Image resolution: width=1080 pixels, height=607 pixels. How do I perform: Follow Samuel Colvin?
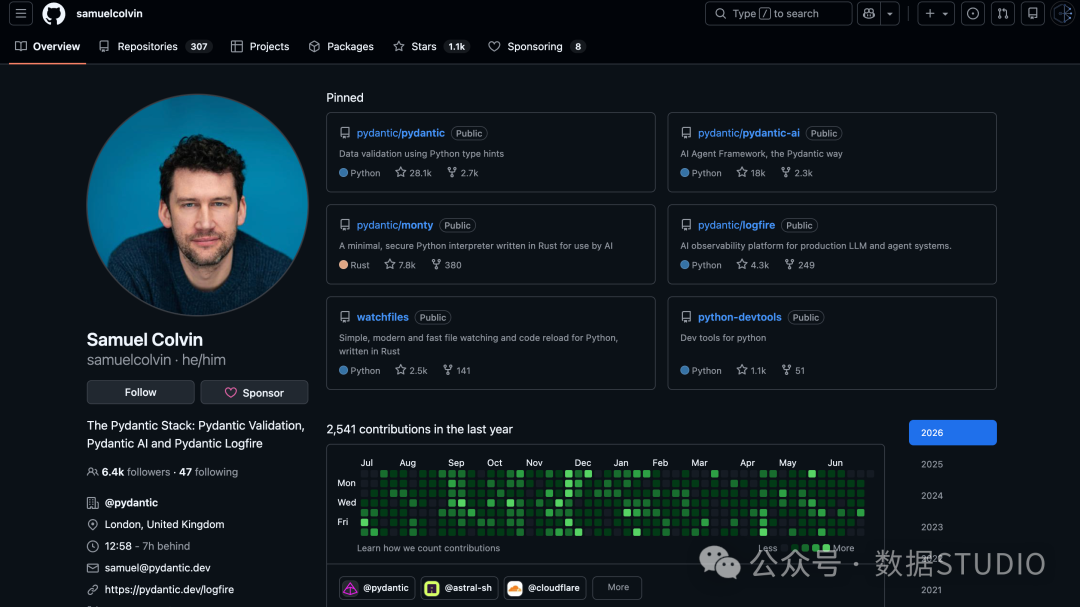pyautogui.click(x=141, y=392)
